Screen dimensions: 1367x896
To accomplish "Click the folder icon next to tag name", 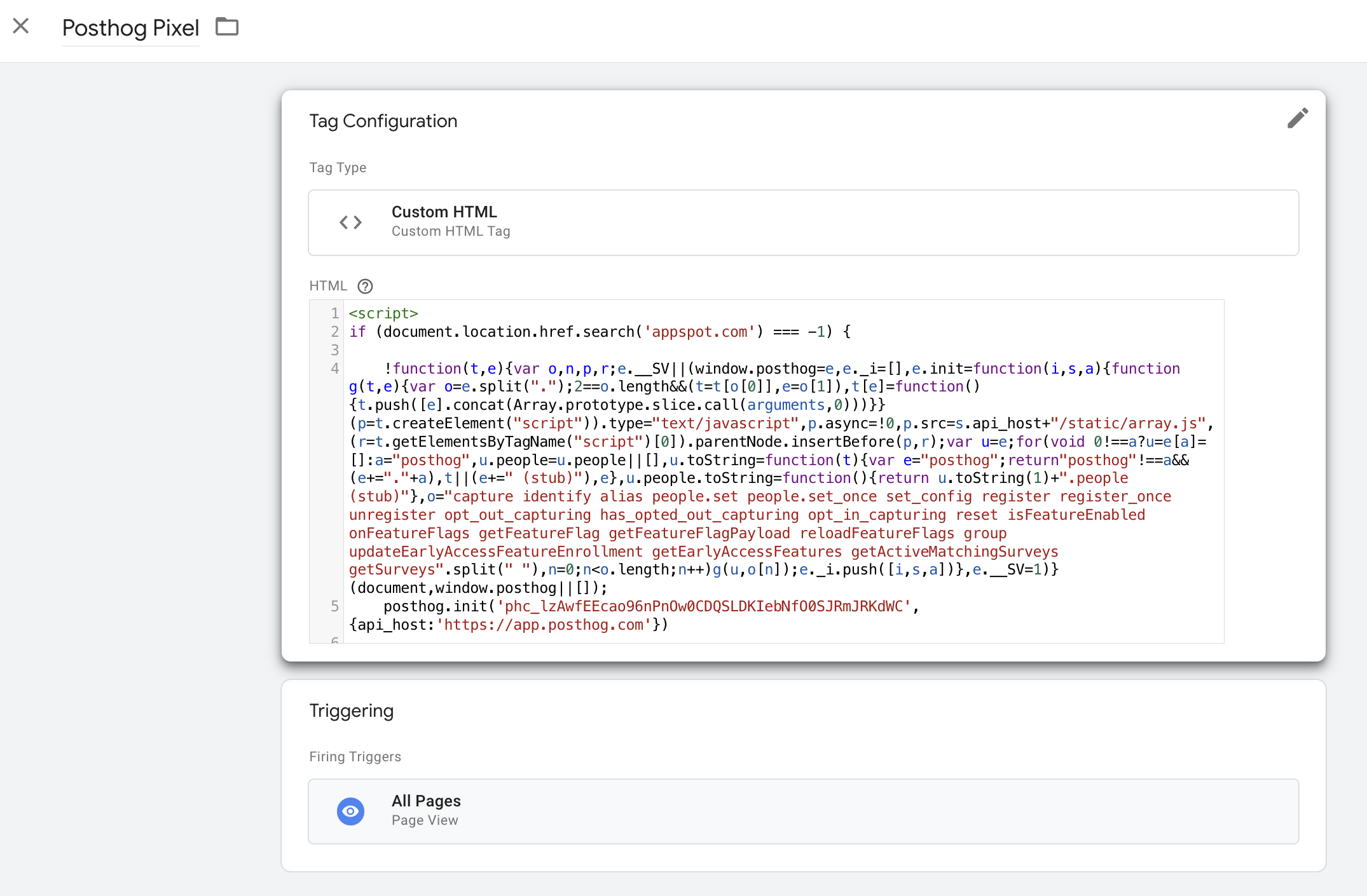I will pyautogui.click(x=227, y=27).
